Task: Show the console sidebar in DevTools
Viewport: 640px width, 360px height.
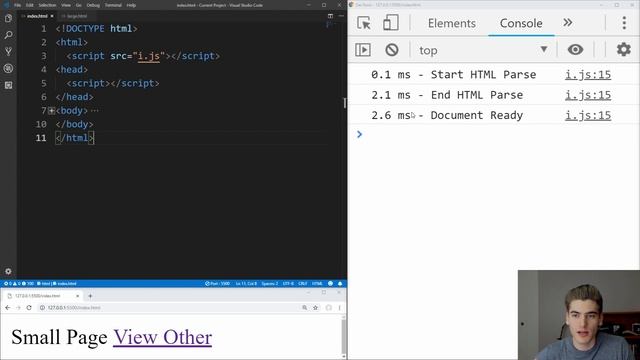Action: click(363, 50)
